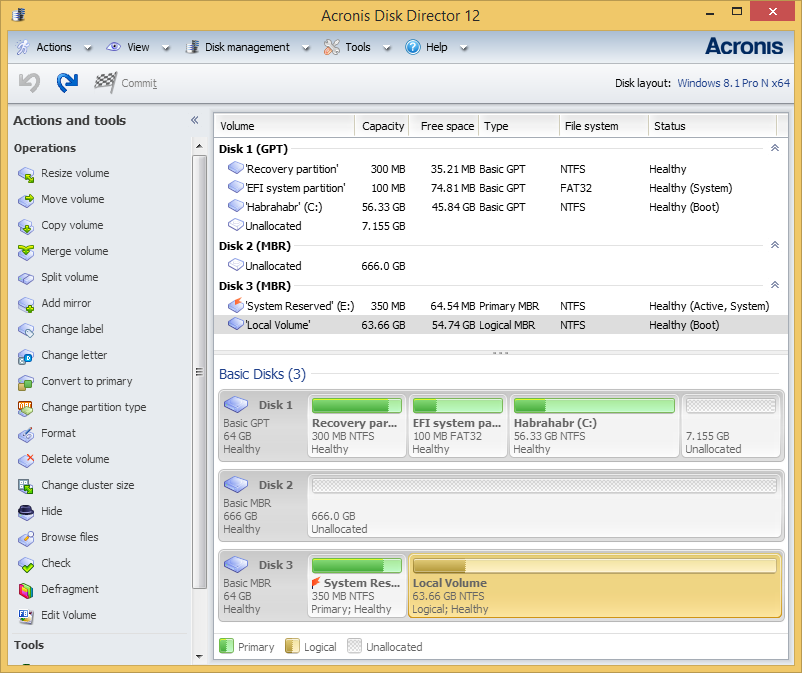Click the Defragment icon
The image size is (802, 673).
[26, 590]
